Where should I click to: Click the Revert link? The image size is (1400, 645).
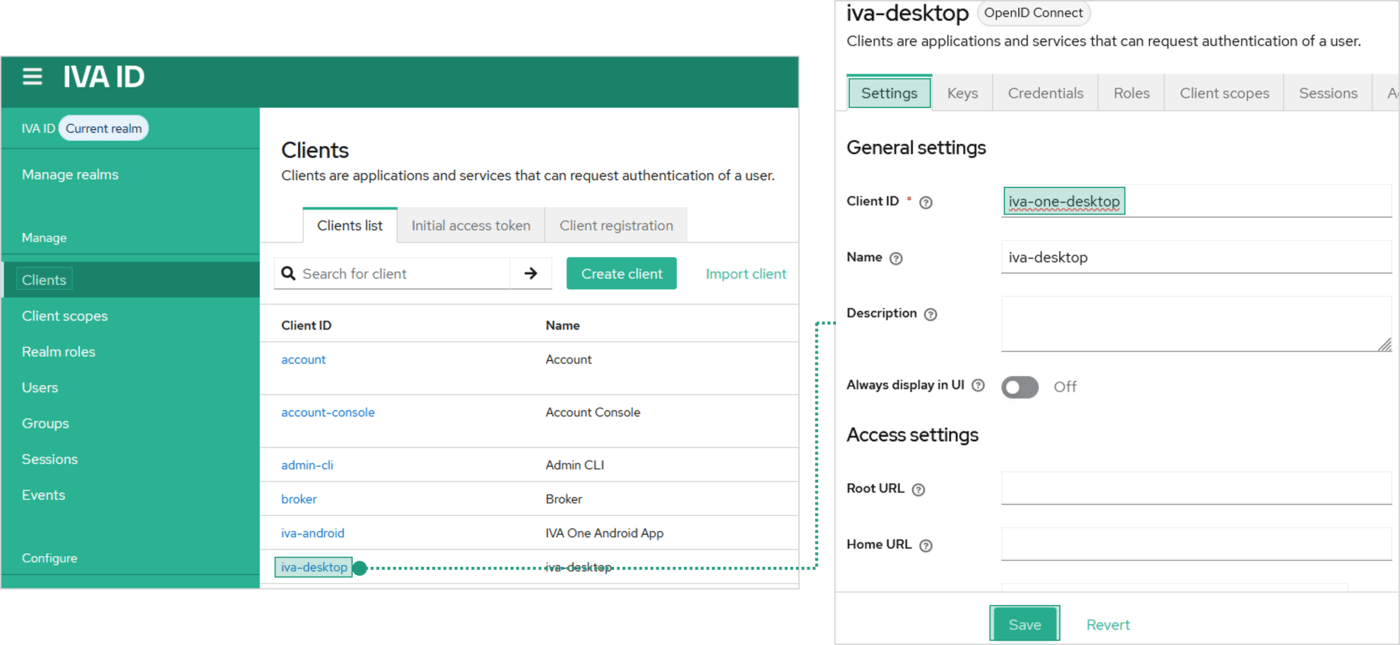tap(1108, 624)
